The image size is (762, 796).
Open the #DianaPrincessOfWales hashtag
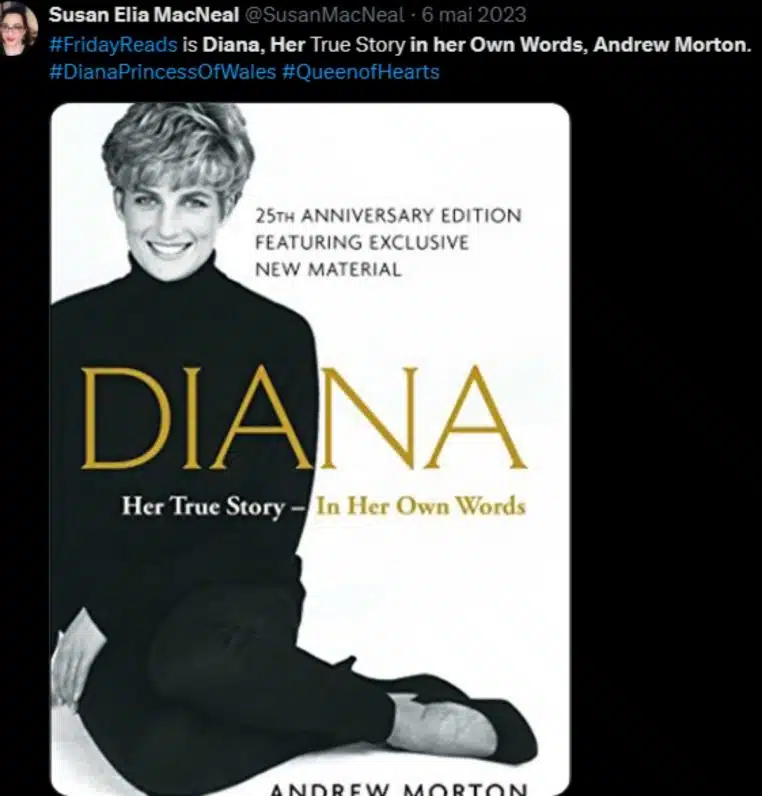162,72
